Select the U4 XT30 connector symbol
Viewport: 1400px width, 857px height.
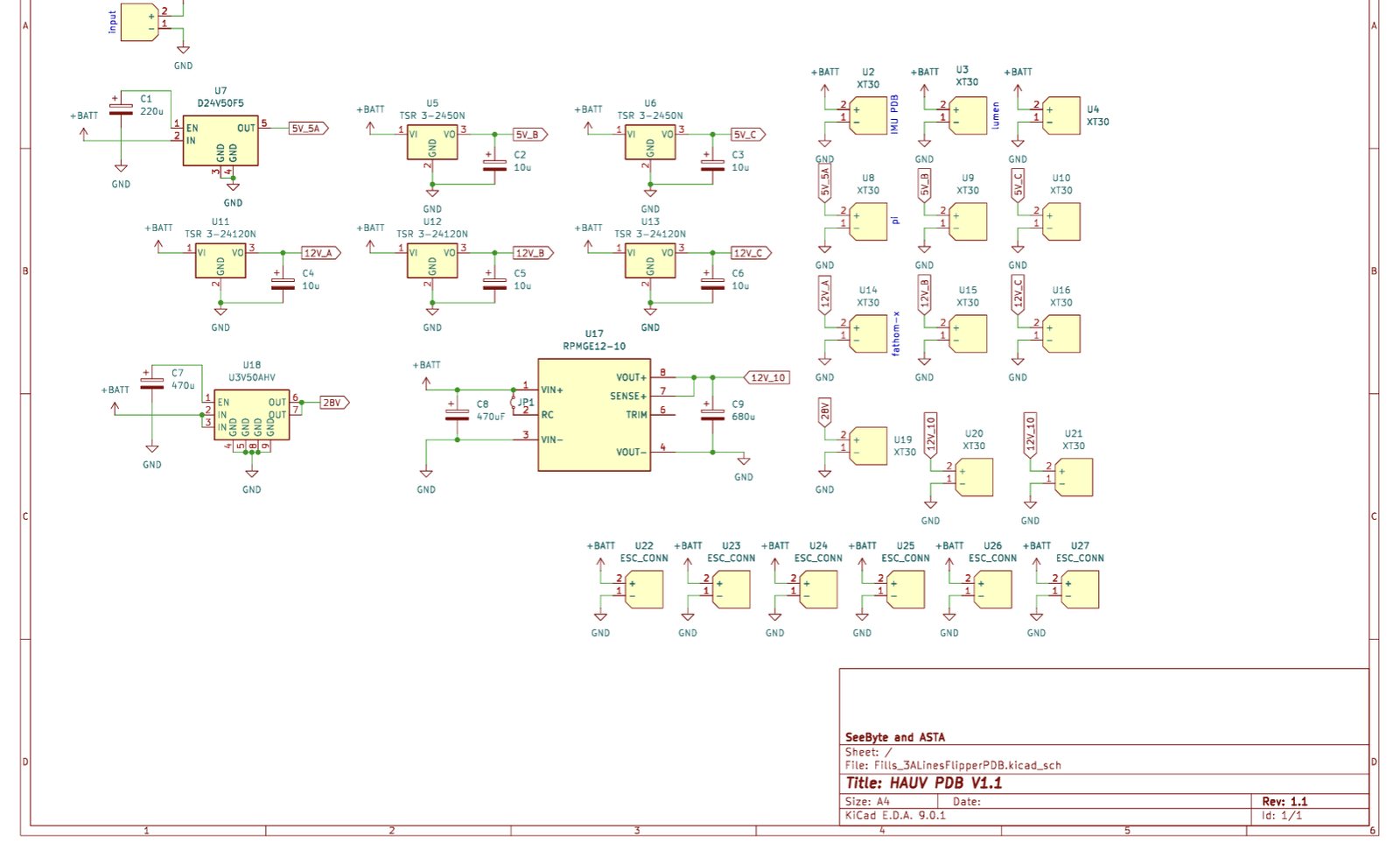[x=1061, y=116]
